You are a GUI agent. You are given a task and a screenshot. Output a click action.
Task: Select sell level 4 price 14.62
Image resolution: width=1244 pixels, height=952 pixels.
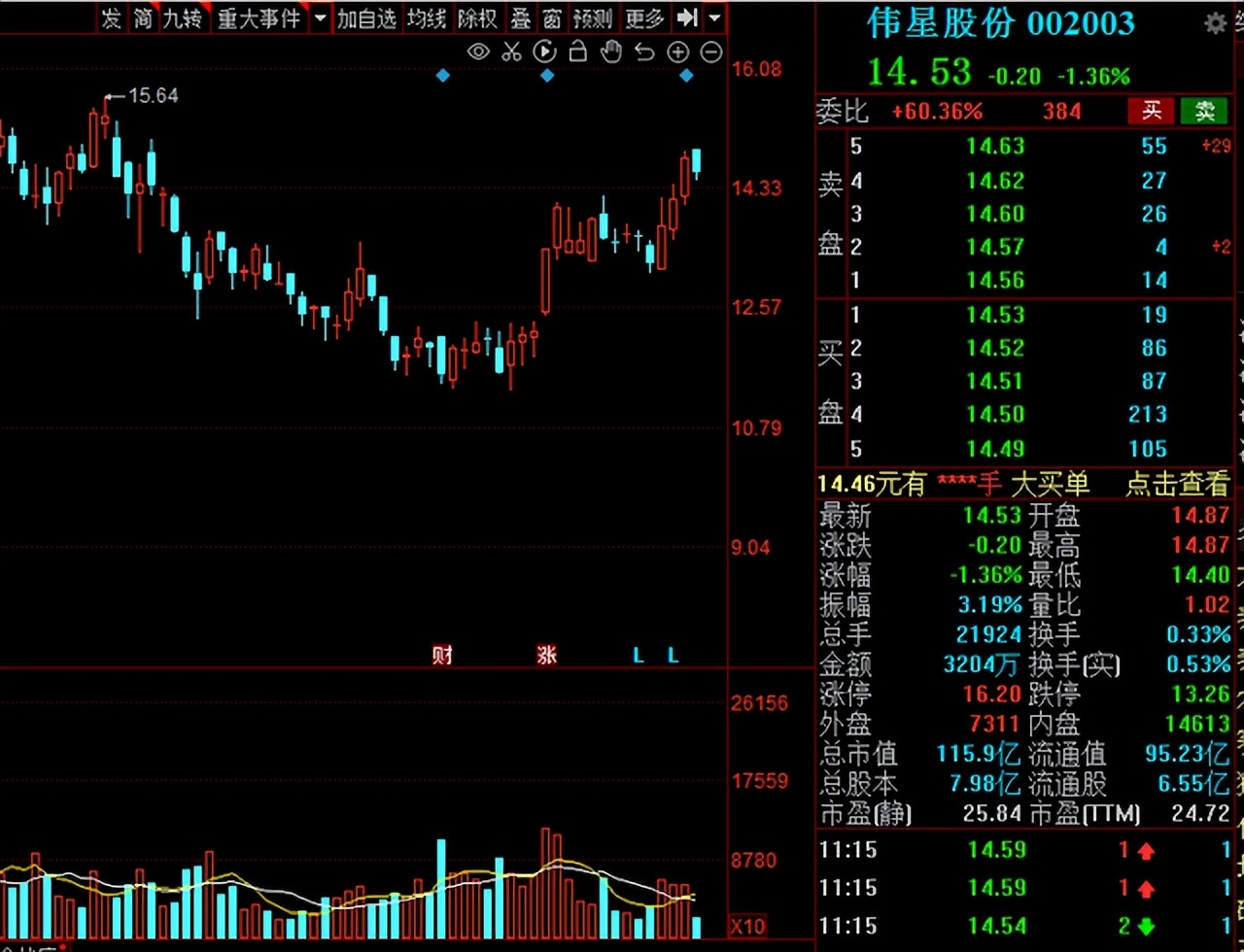[x=995, y=181]
